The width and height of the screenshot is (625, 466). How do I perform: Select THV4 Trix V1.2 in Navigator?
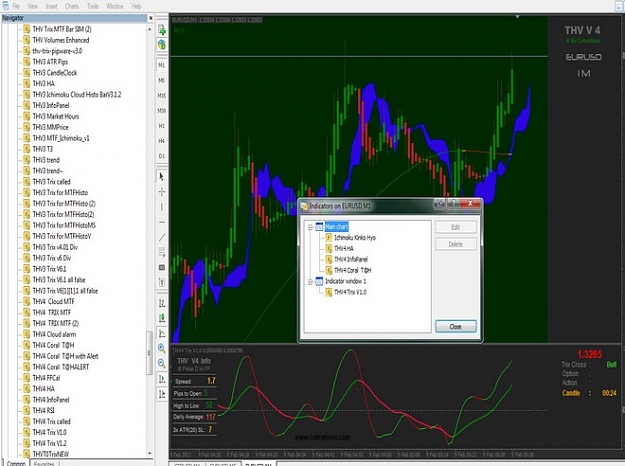49,443
